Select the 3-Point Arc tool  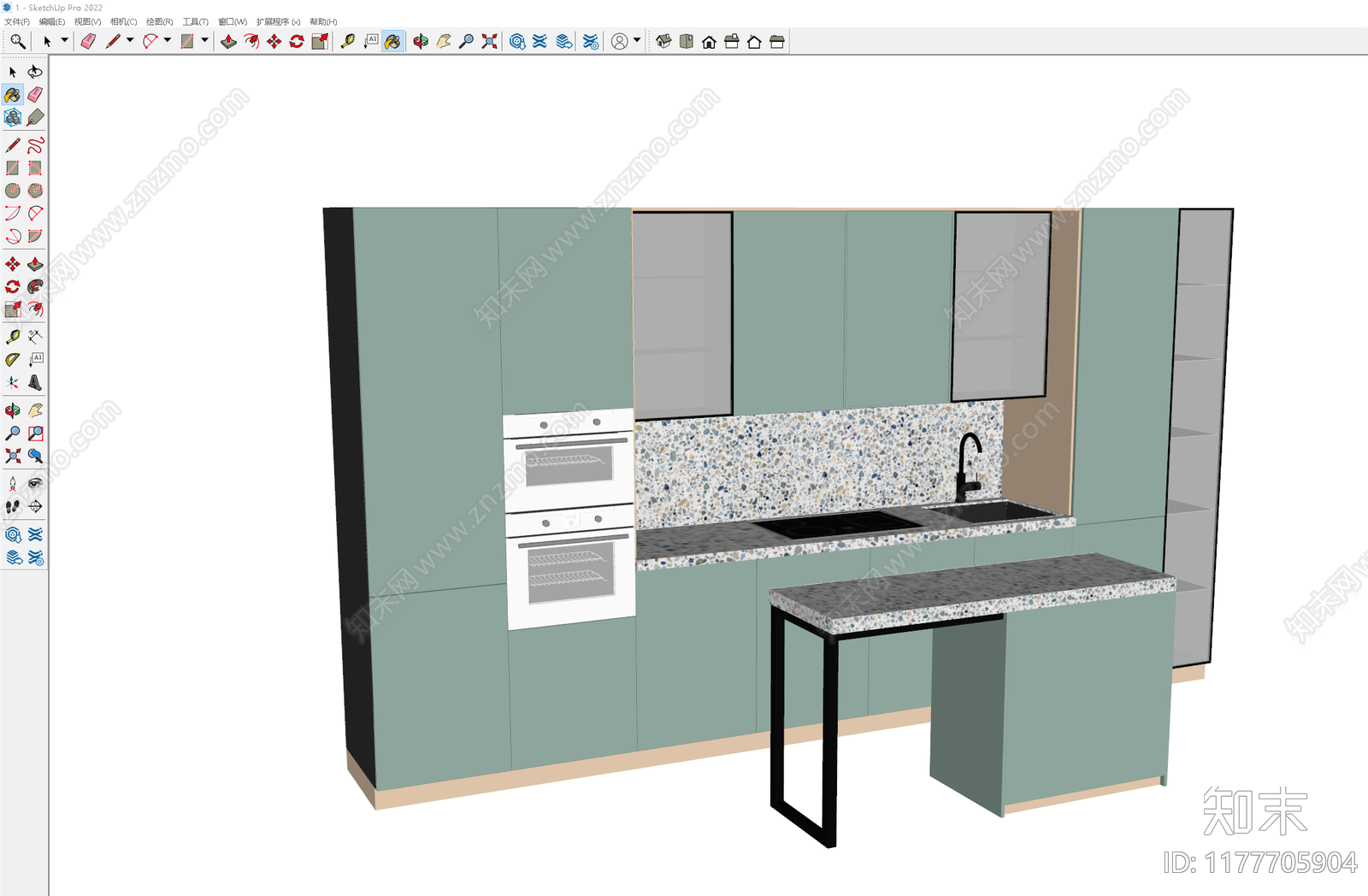pos(13,236)
